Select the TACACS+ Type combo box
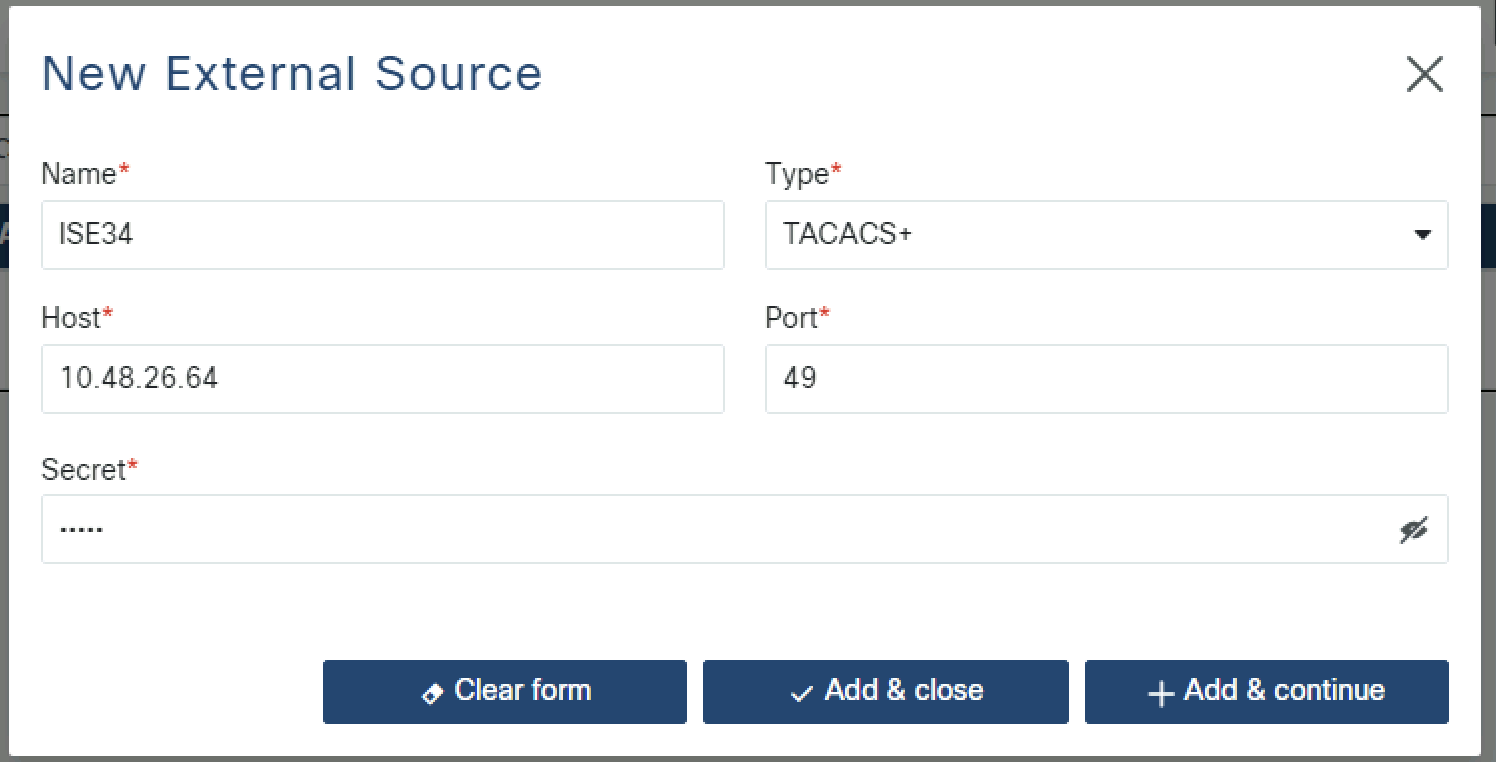Screen dimensions: 1496x762 [x=1106, y=235]
